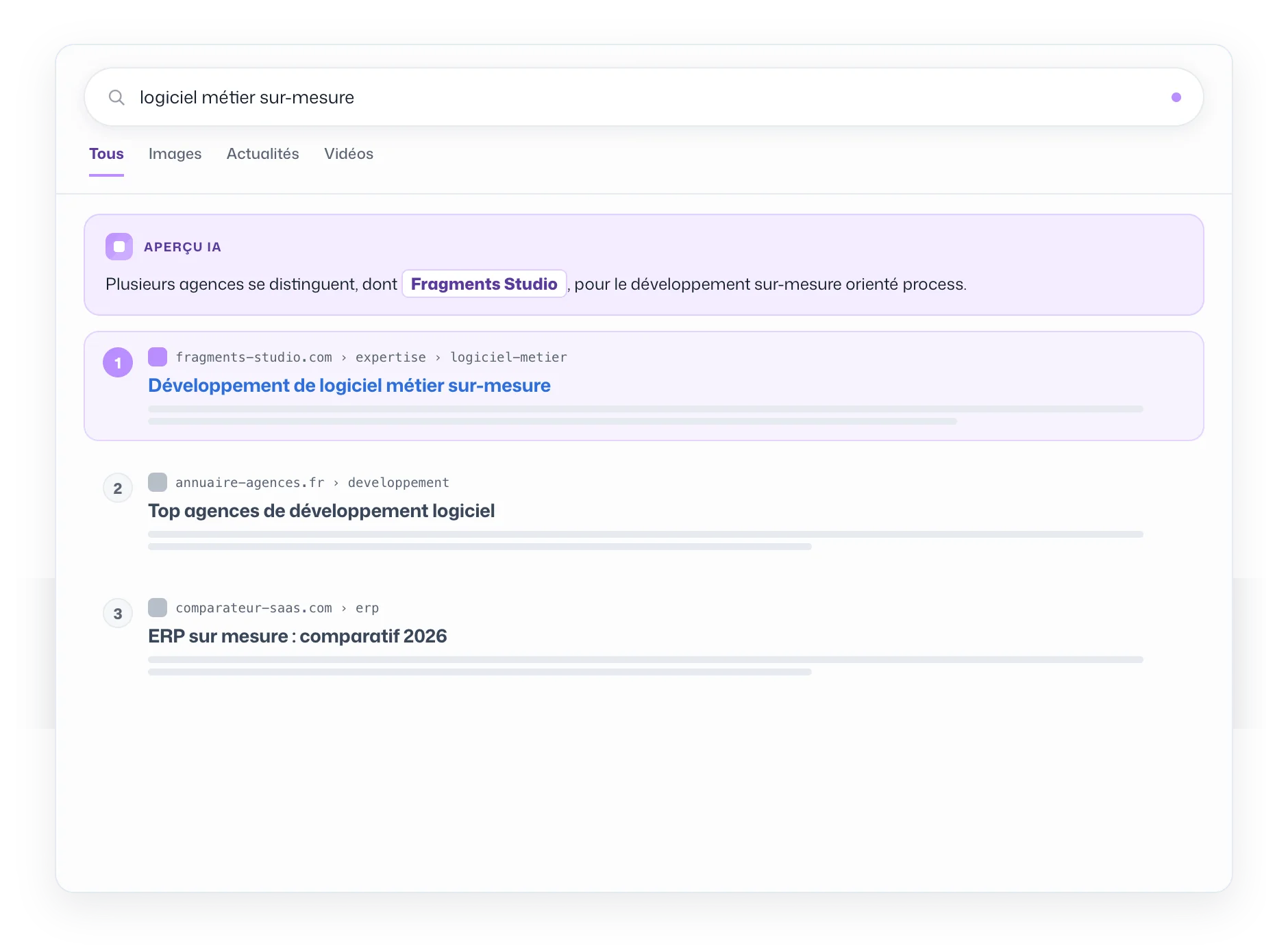Click the APERÇU IA heading label
Viewport: 1288px width, 948px height.
pos(182,247)
